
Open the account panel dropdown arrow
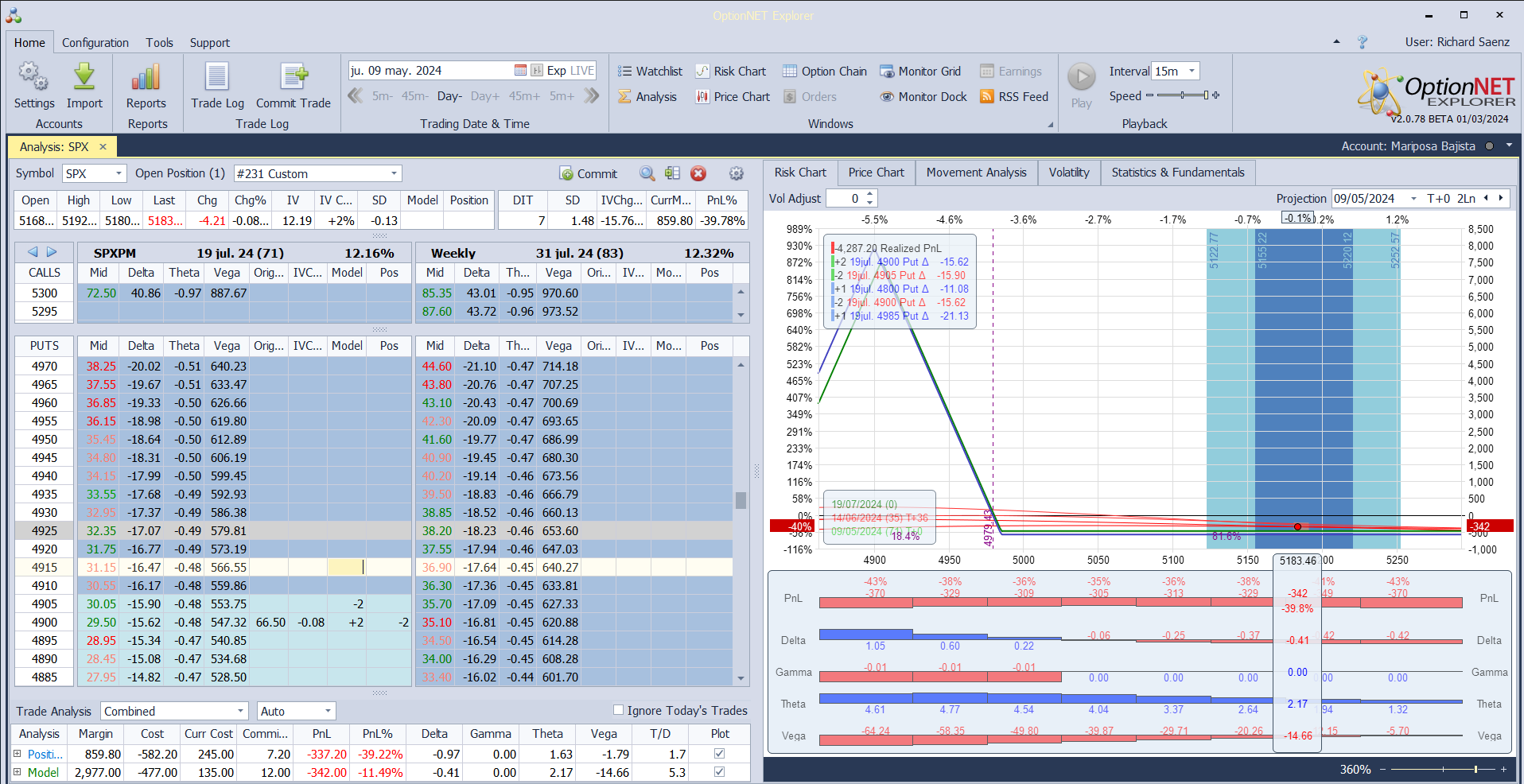[1509, 146]
